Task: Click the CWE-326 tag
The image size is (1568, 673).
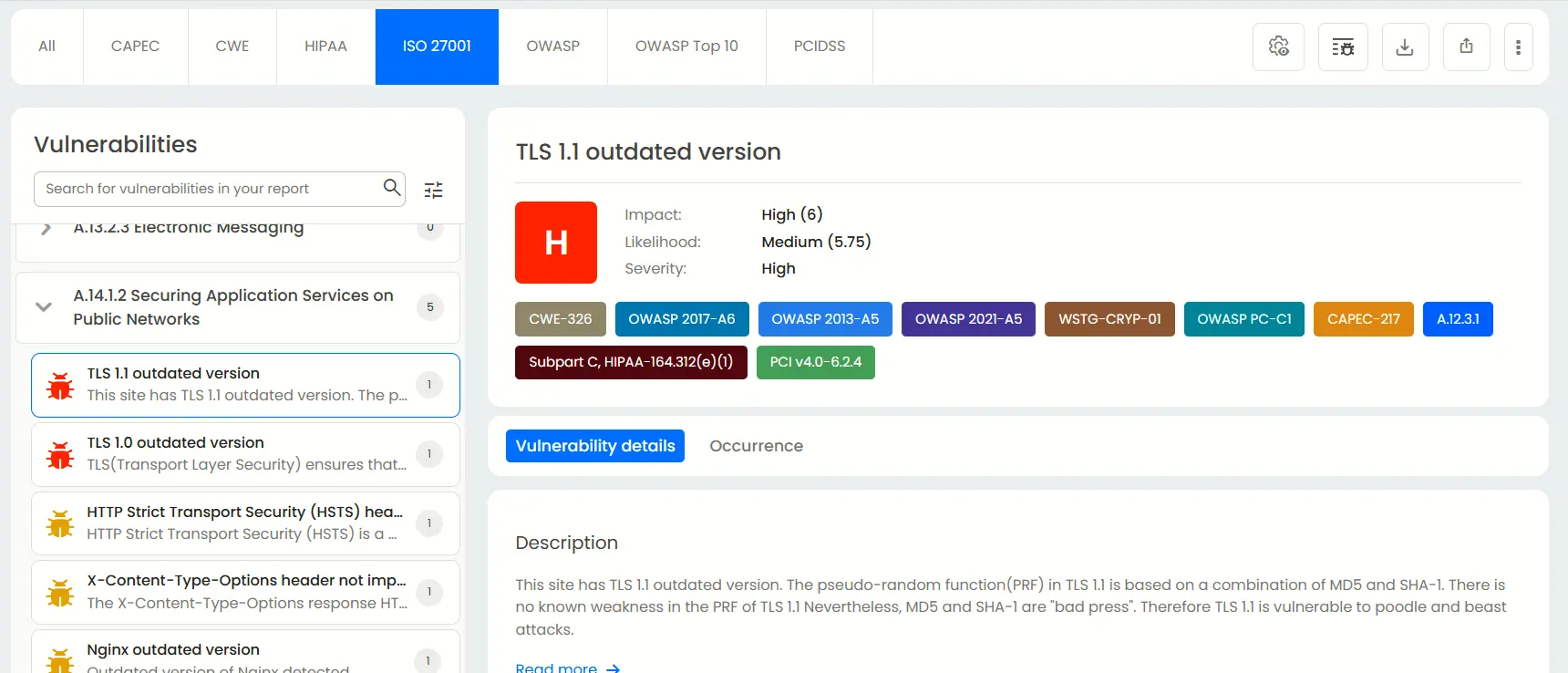Action: tap(560, 319)
